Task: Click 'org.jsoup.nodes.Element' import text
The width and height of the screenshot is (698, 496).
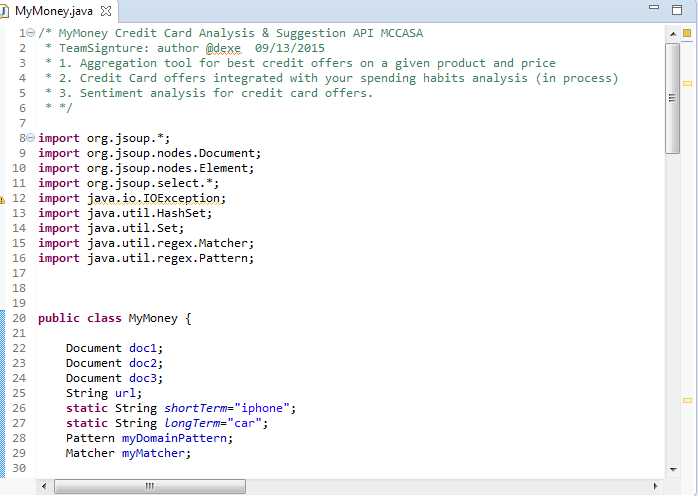Action: point(167,168)
